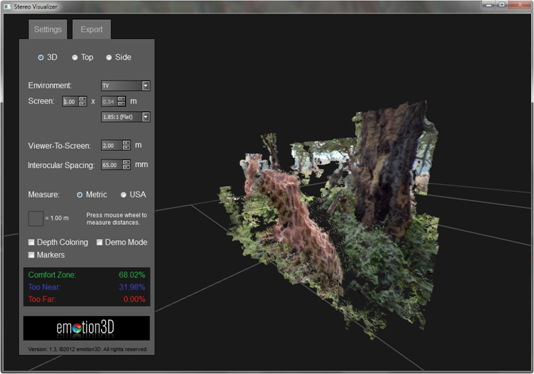Click the Screen width input field
Screen dimensions: 534x374
[70, 102]
